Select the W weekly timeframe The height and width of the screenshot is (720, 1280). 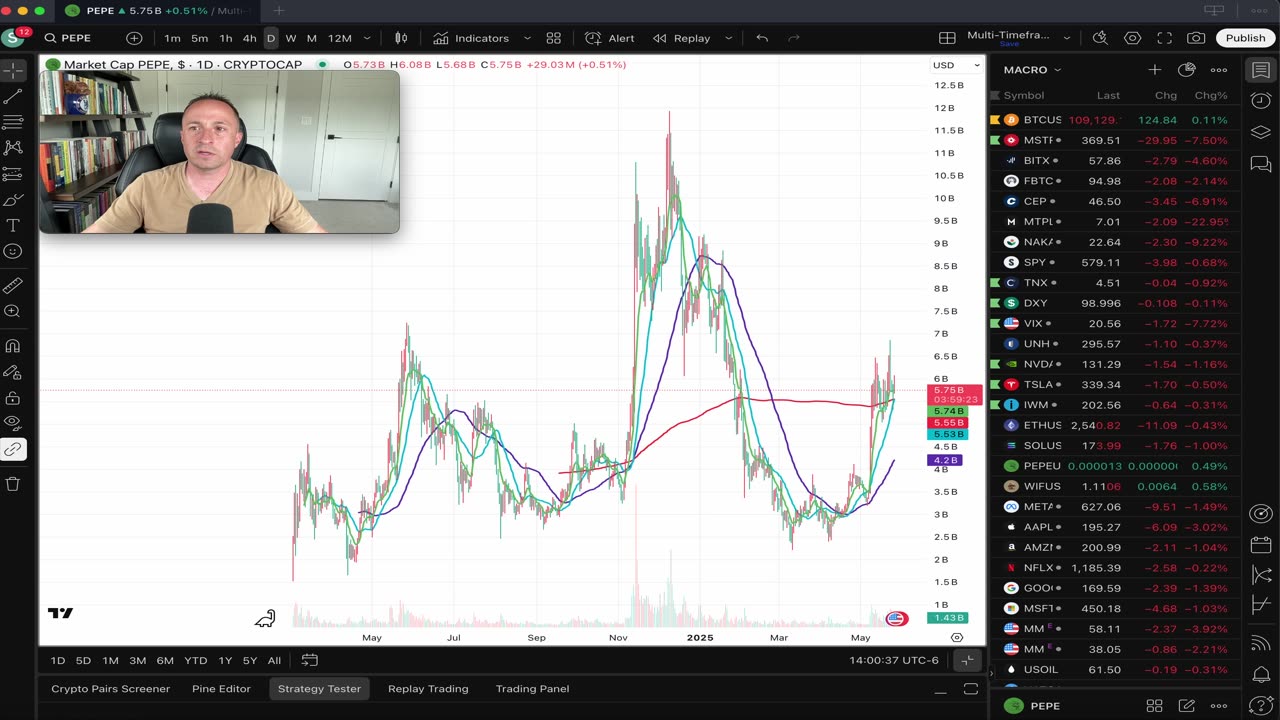point(291,38)
